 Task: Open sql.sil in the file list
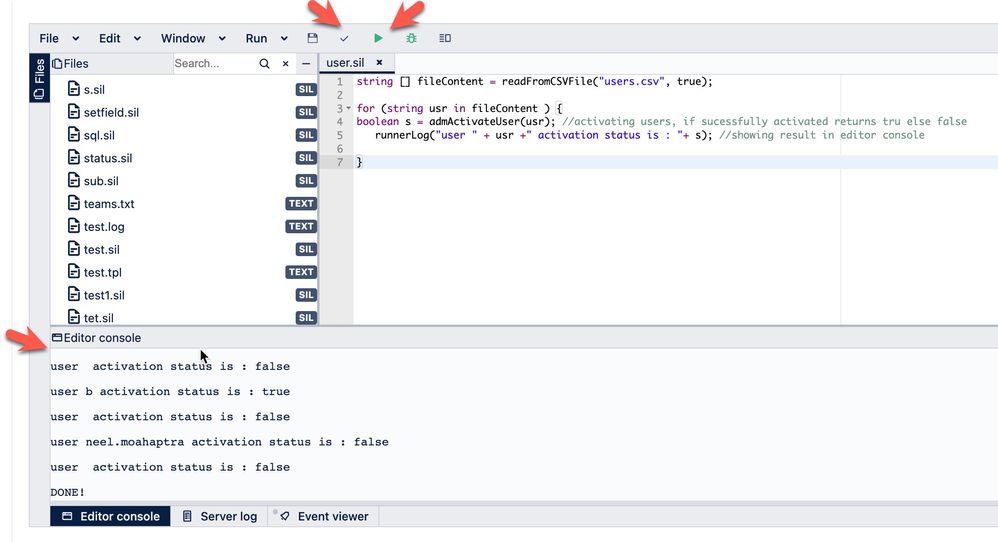(99, 136)
